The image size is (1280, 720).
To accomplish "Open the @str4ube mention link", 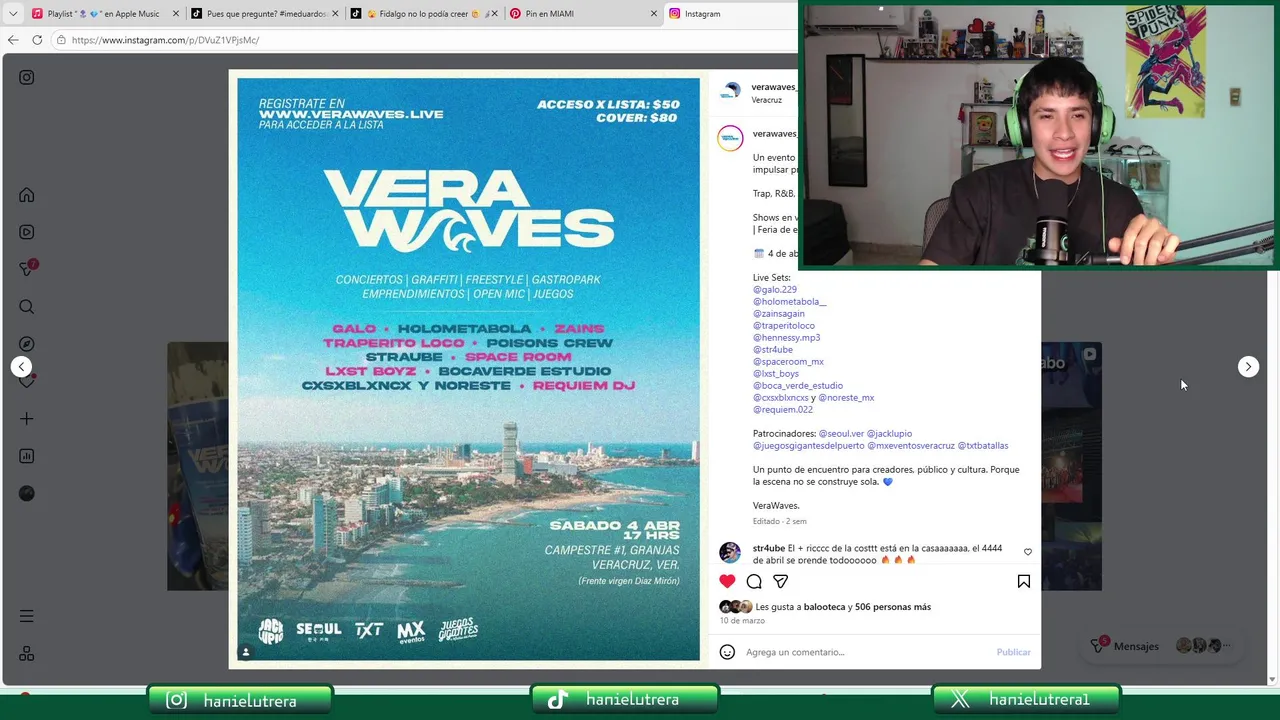I will (x=773, y=350).
